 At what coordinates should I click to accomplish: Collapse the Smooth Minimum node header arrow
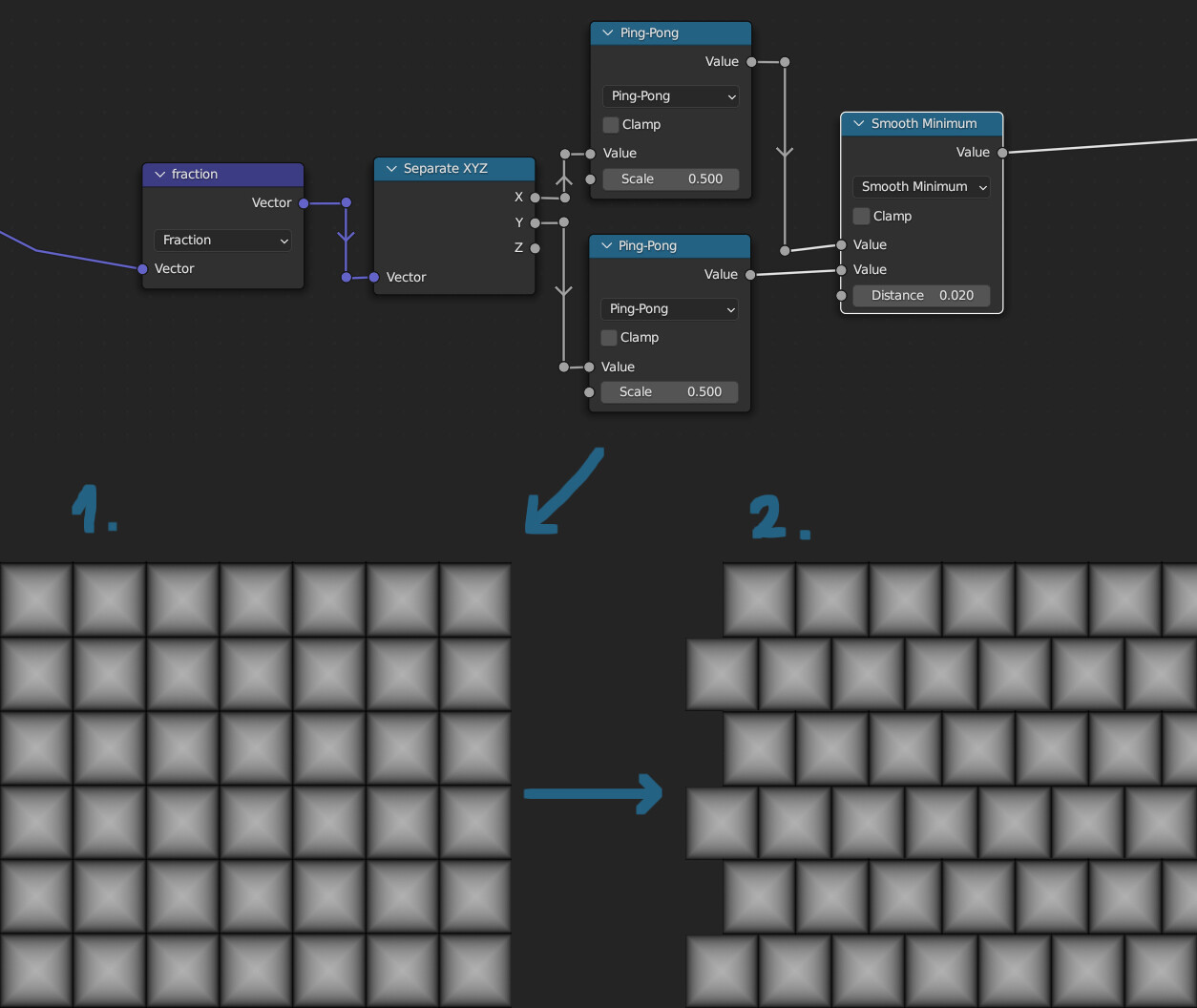point(859,124)
